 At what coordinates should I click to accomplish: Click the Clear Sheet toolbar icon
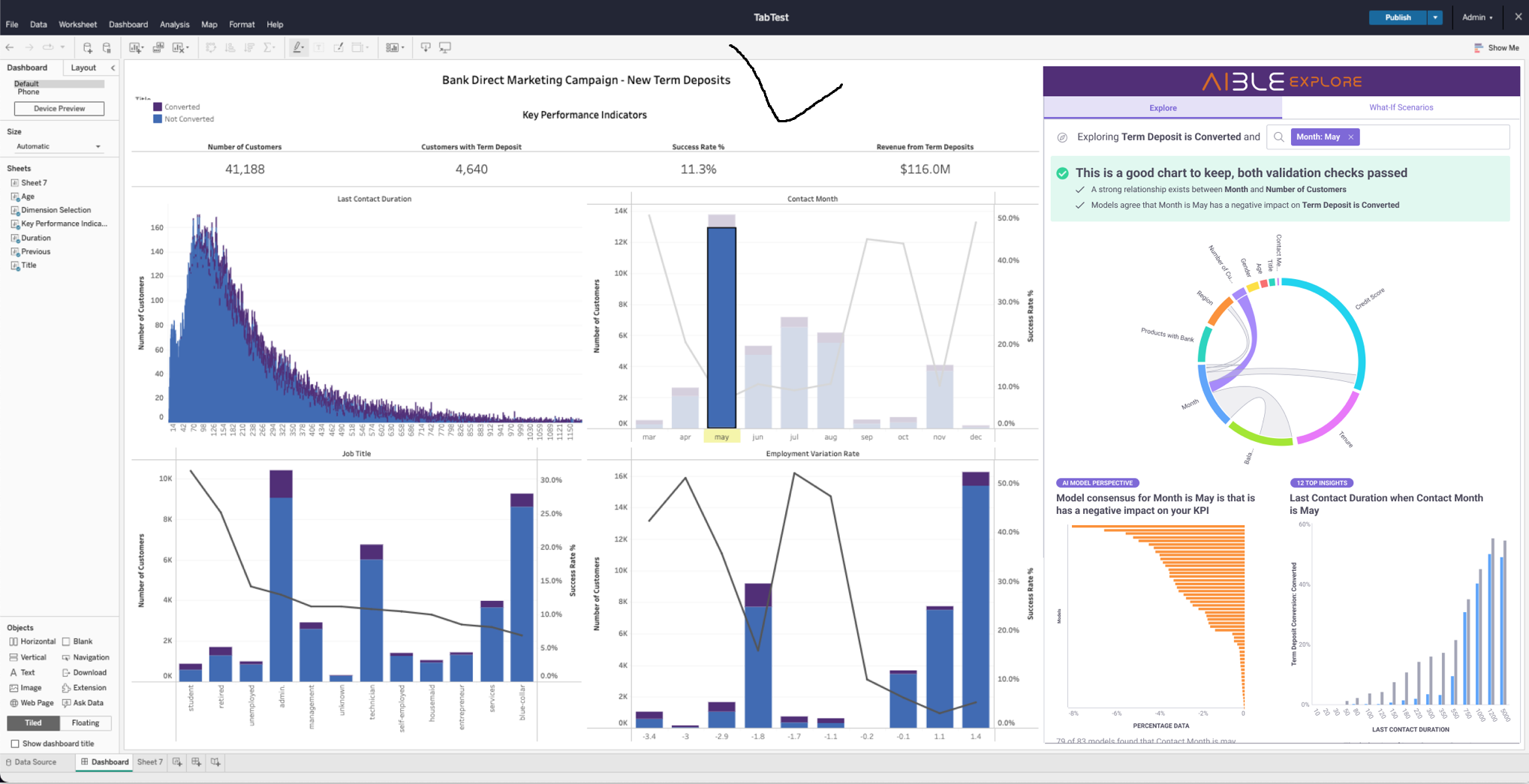tap(178, 47)
